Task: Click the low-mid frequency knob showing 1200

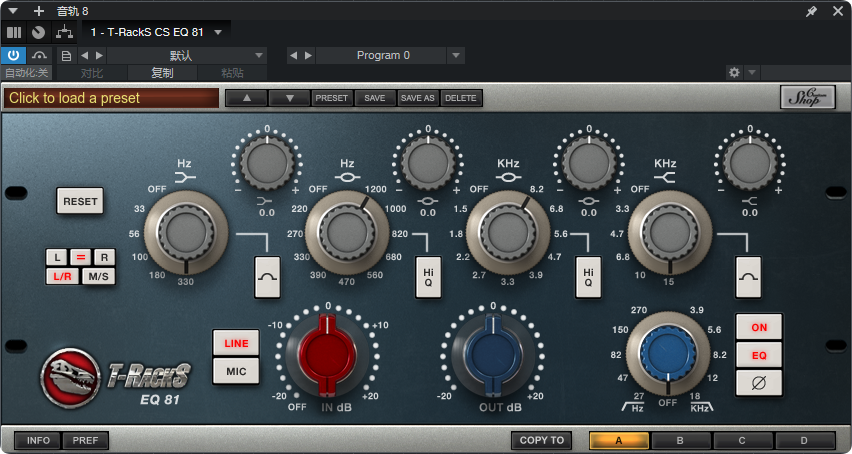Action: (x=347, y=232)
